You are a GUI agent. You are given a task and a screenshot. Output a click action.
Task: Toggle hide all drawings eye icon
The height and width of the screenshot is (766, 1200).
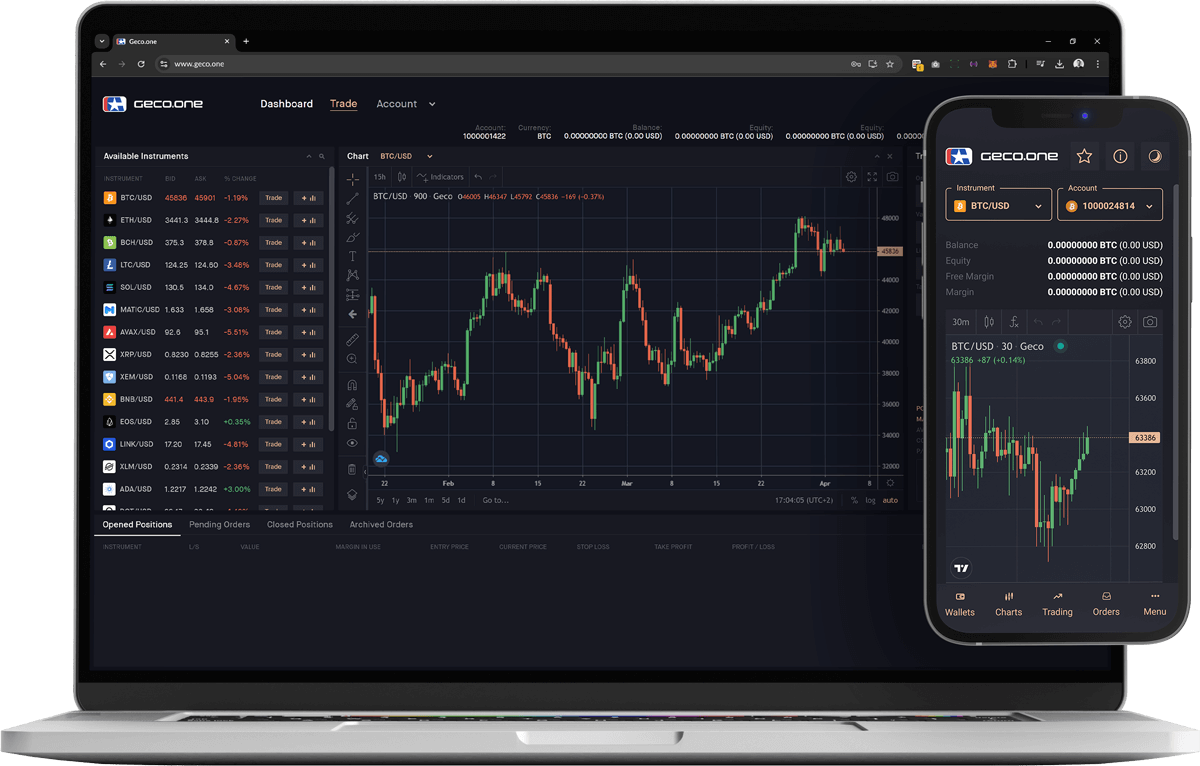click(352, 443)
